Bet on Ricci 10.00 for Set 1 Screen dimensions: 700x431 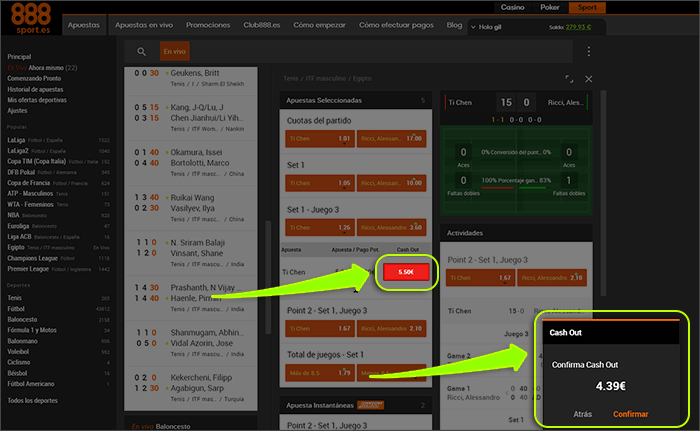tap(392, 183)
